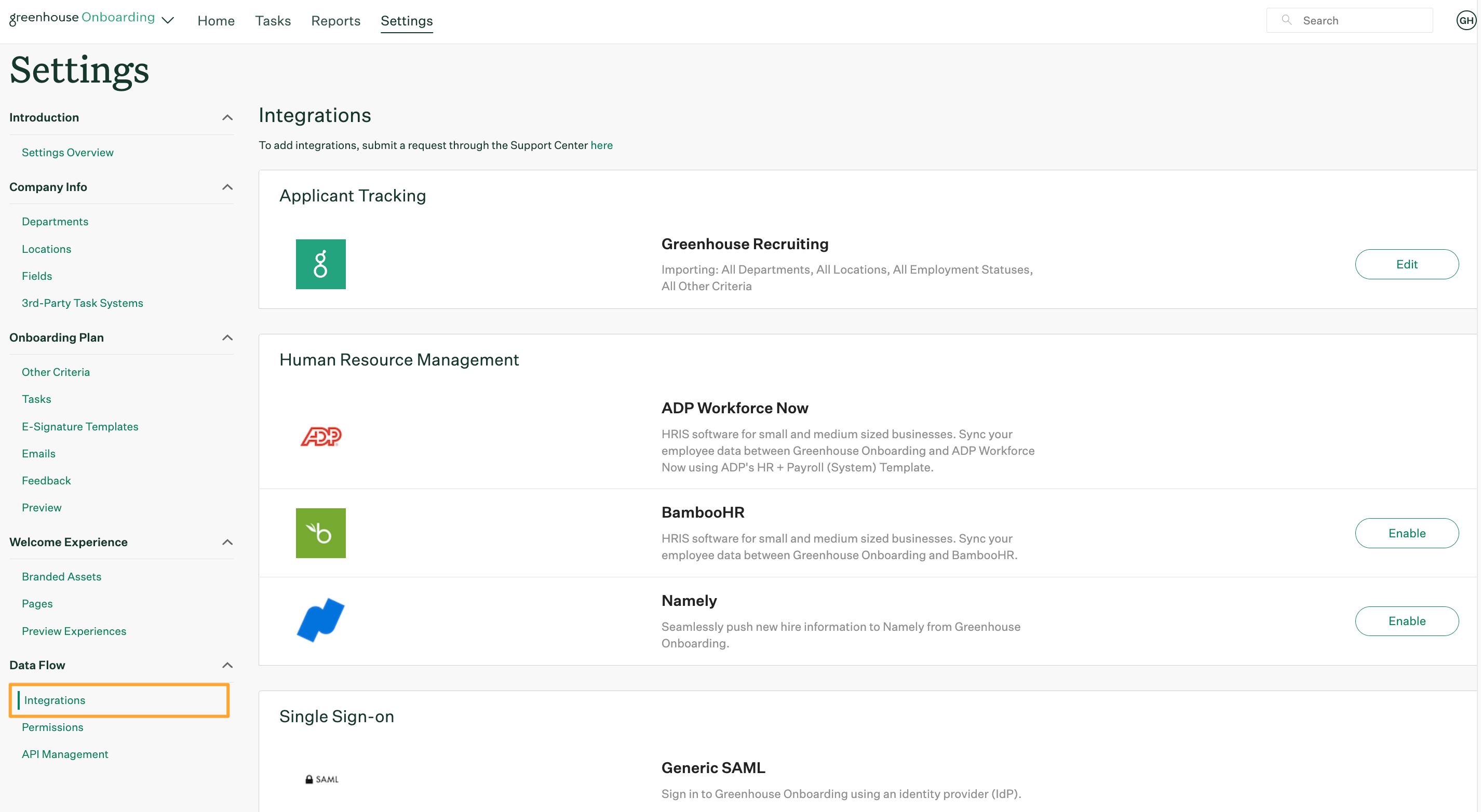The width and height of the screenshot is (1481, 812).
Task: Click the Namely logo icon
Action: (x=320, y=620)
